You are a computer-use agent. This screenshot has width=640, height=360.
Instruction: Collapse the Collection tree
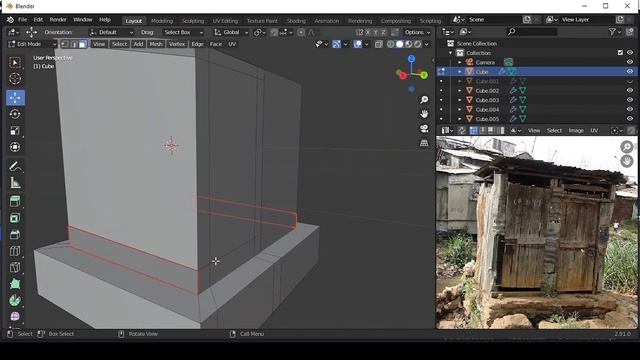click(451, 53)
